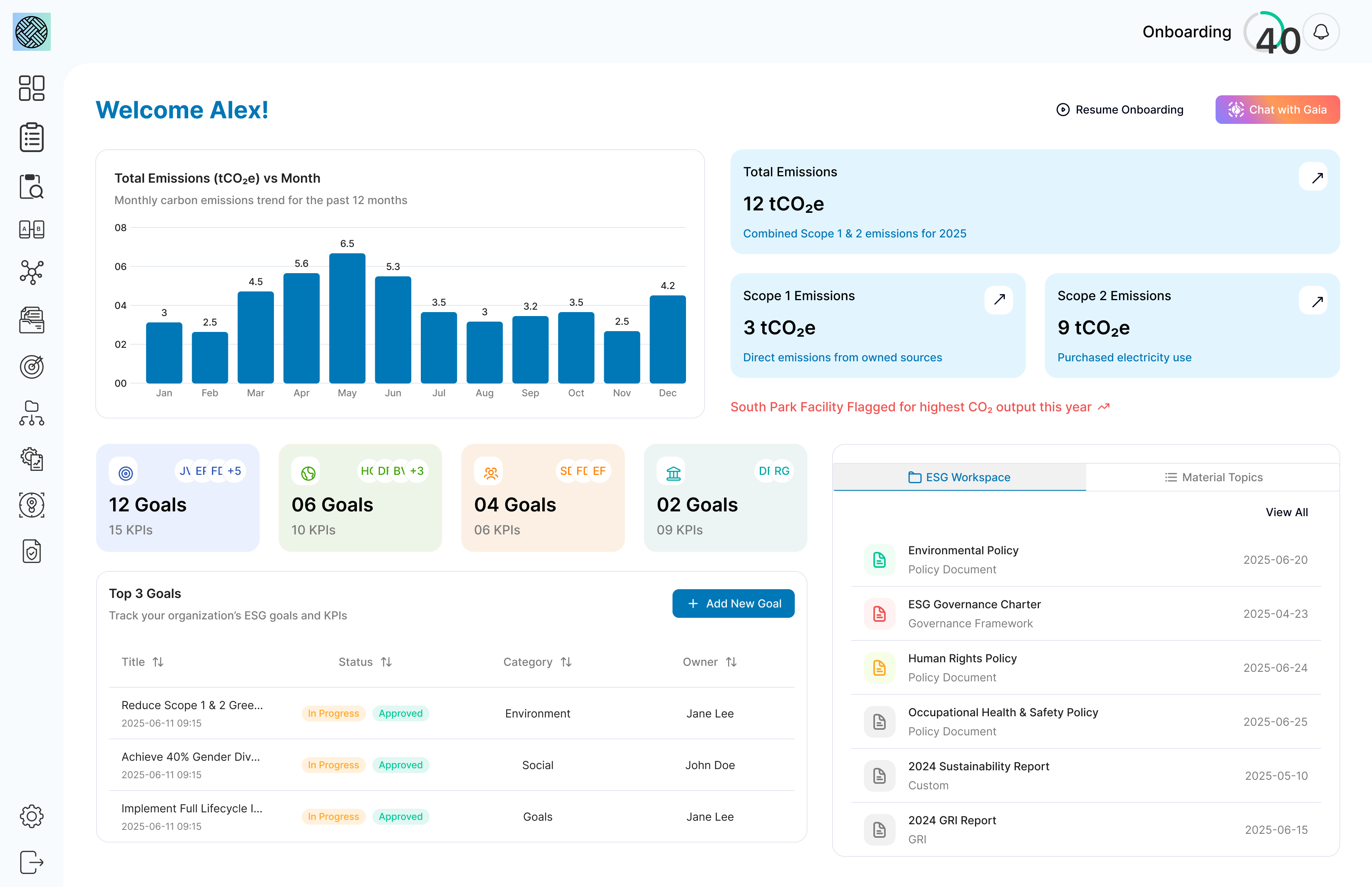The height and width of the screenshot is (887, 1372).
Task: Select the clipboard checklist icon in the sidebar
Action: (x=31, y=137)
